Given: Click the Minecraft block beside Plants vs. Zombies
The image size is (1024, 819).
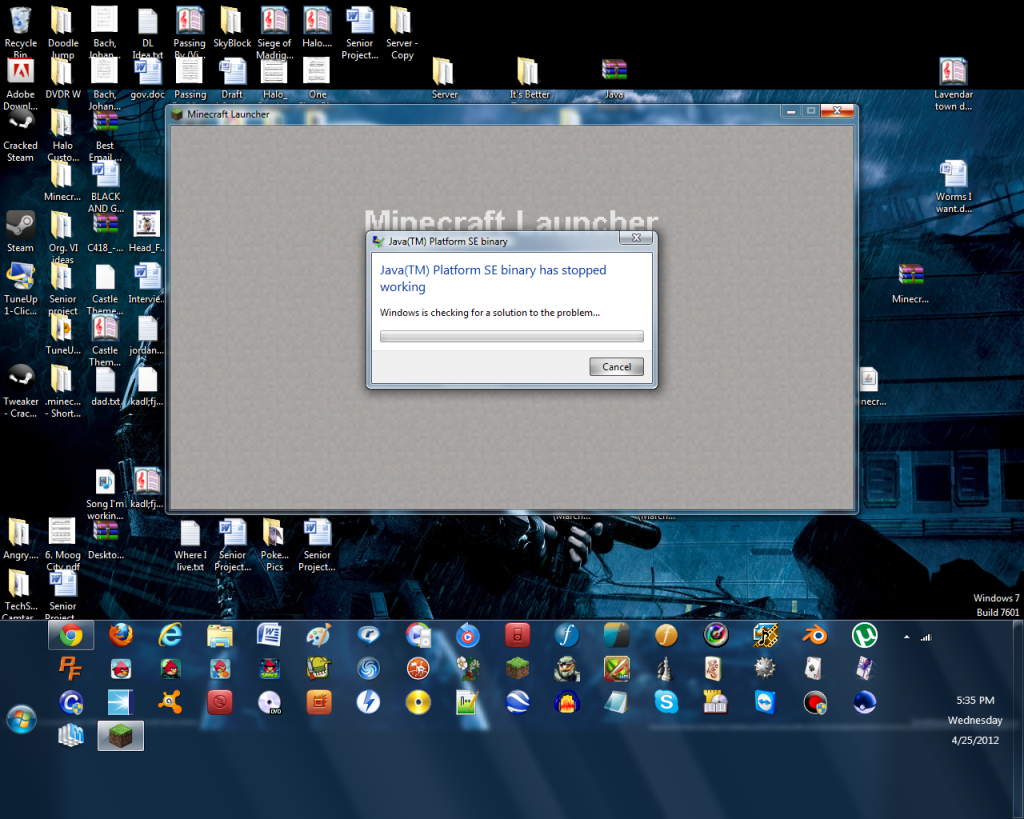Looking at the screenshot, I should pyautogui.click(x=517, y=668).
